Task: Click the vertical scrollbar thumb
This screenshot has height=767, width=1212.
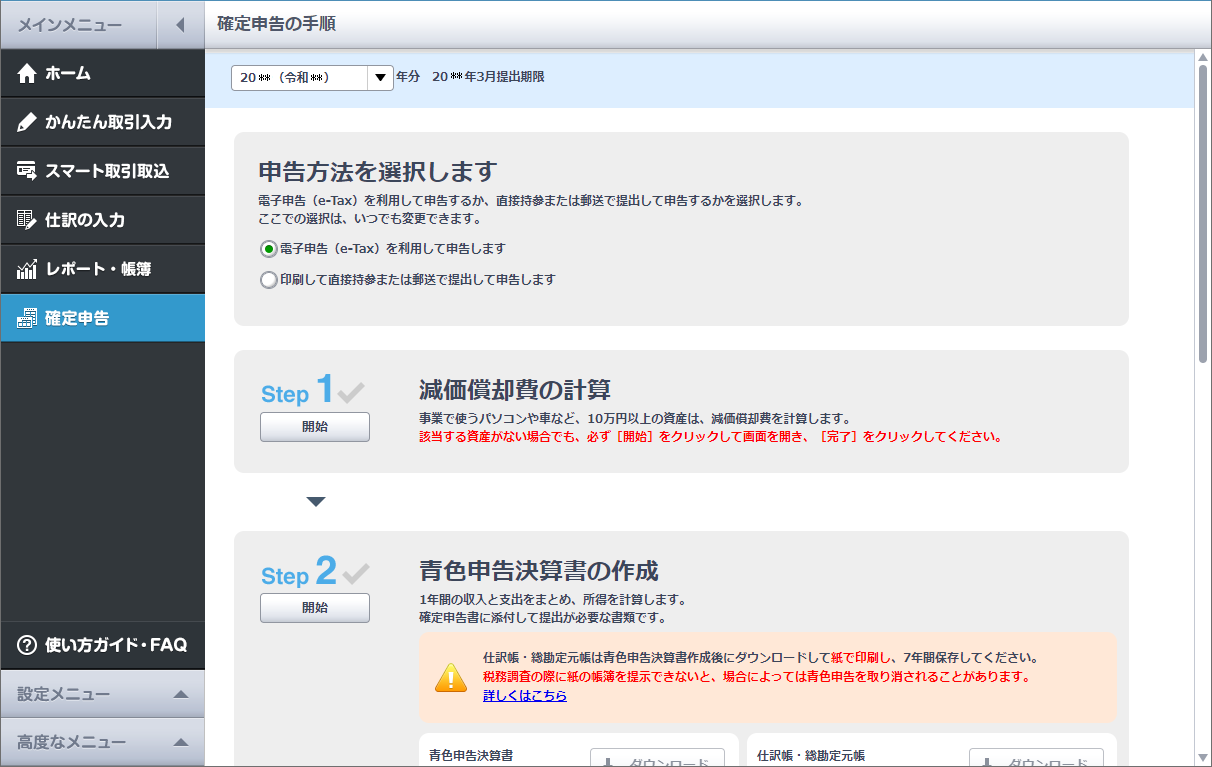Action: pyautogui.click(x=1203, y=210)
